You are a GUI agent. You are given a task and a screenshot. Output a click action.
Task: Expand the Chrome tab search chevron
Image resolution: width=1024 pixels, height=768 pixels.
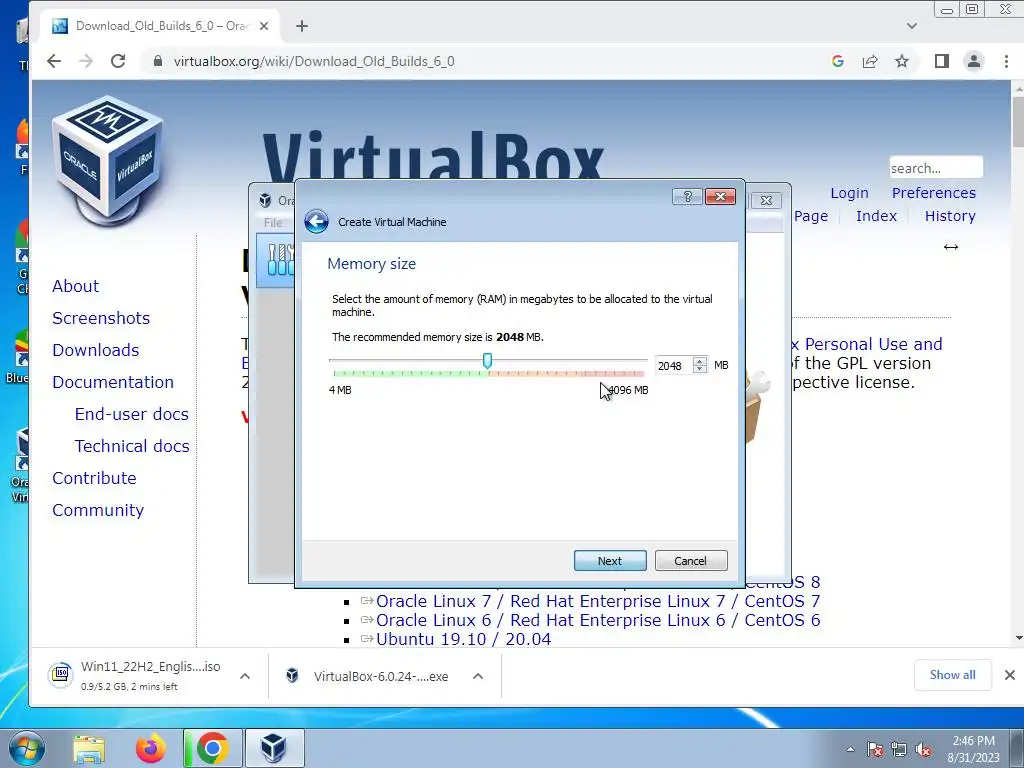tap(912, 26)
